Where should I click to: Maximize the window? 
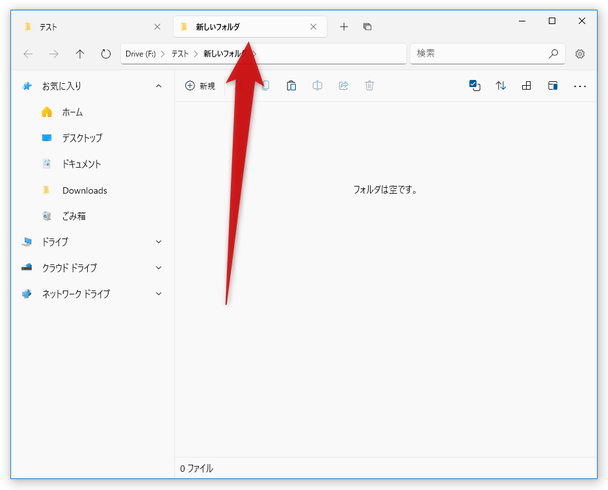click(552, 21)
